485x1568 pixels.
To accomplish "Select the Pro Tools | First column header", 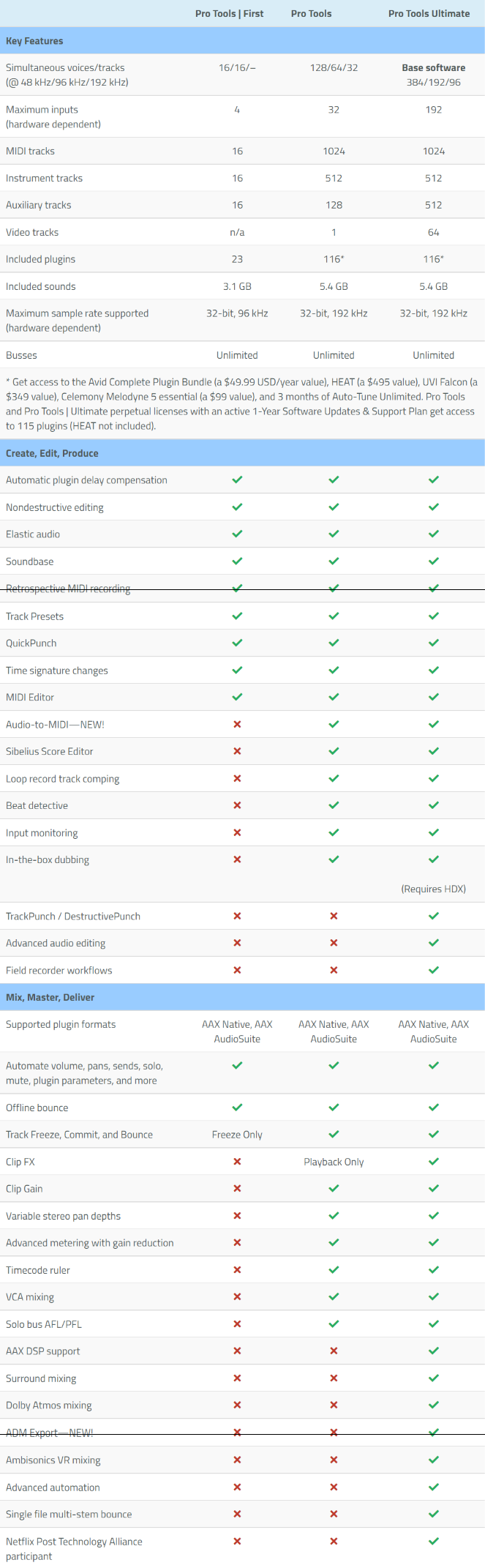I will (229, 13).
